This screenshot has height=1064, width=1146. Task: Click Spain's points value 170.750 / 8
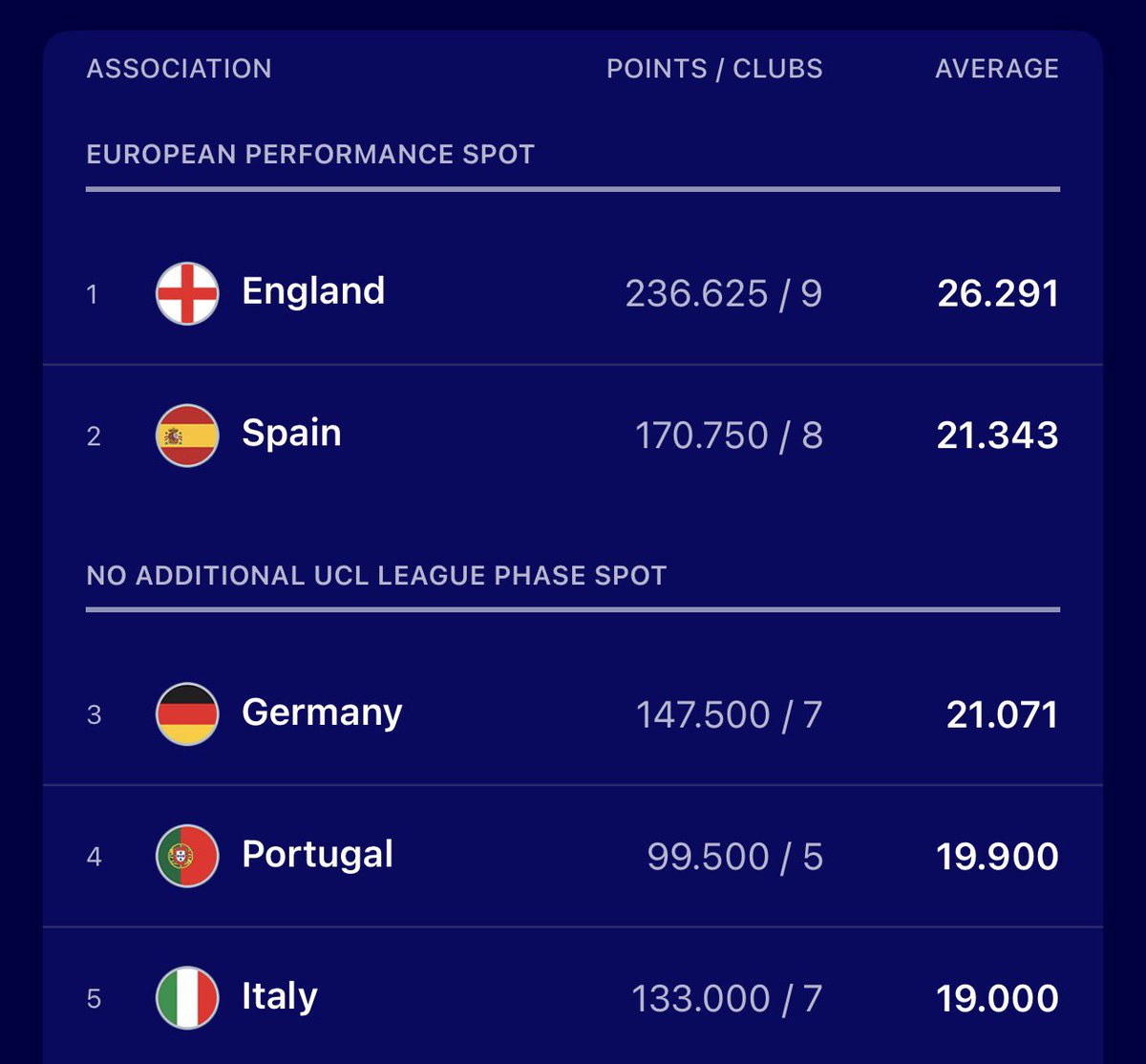coord(728,436)
